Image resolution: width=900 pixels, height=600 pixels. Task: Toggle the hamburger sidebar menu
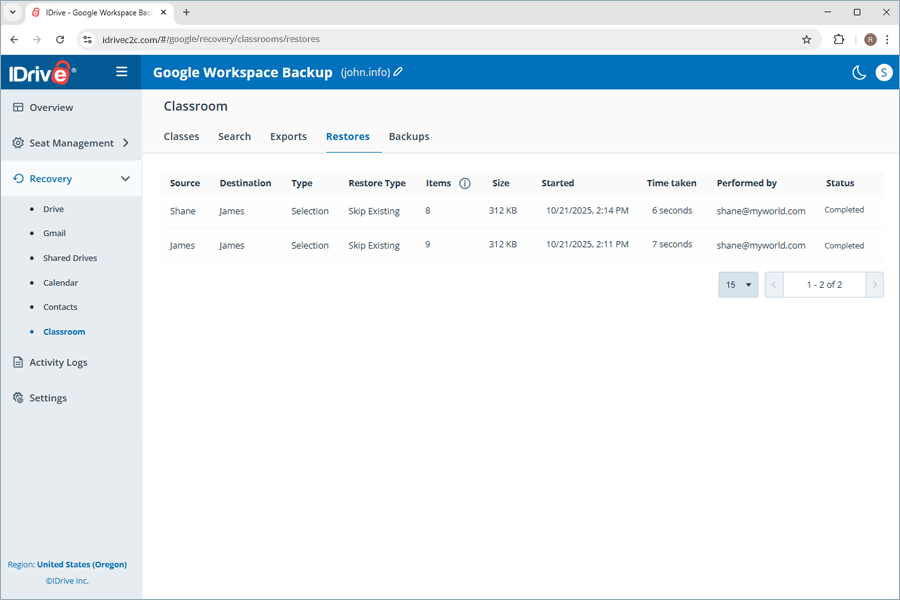point(122,72)
